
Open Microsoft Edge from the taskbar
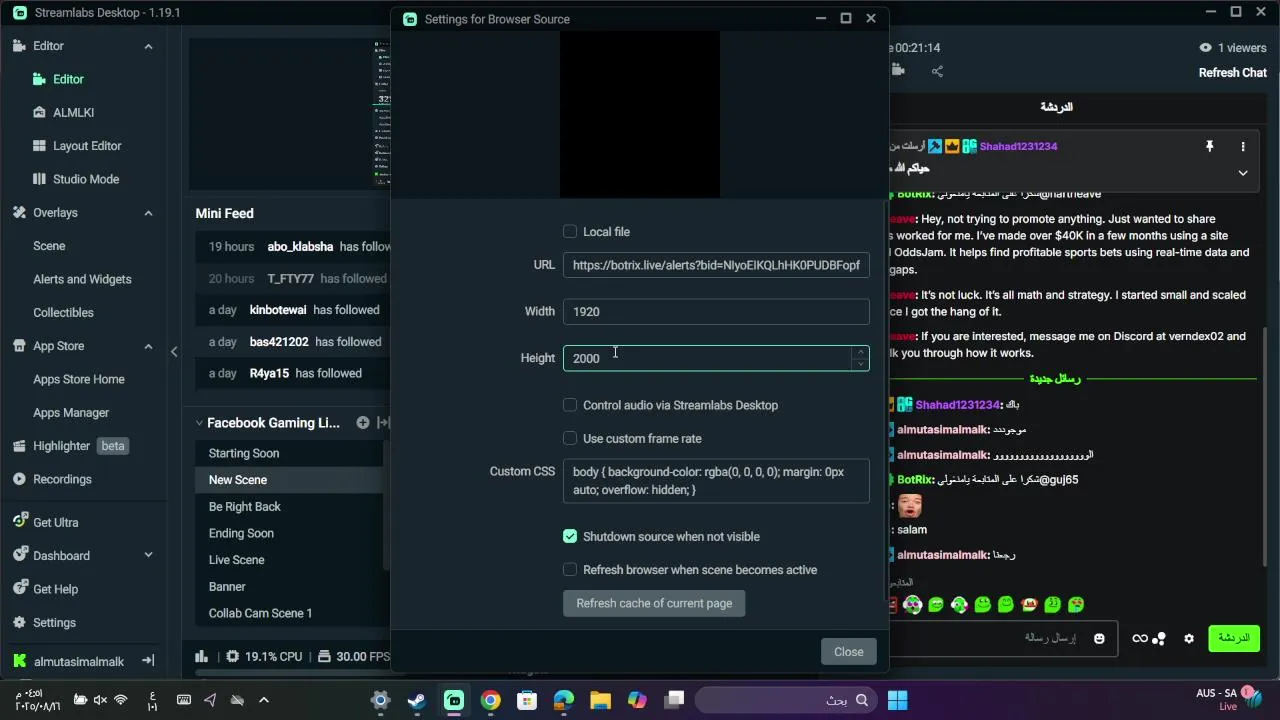[x=564, y=700]
